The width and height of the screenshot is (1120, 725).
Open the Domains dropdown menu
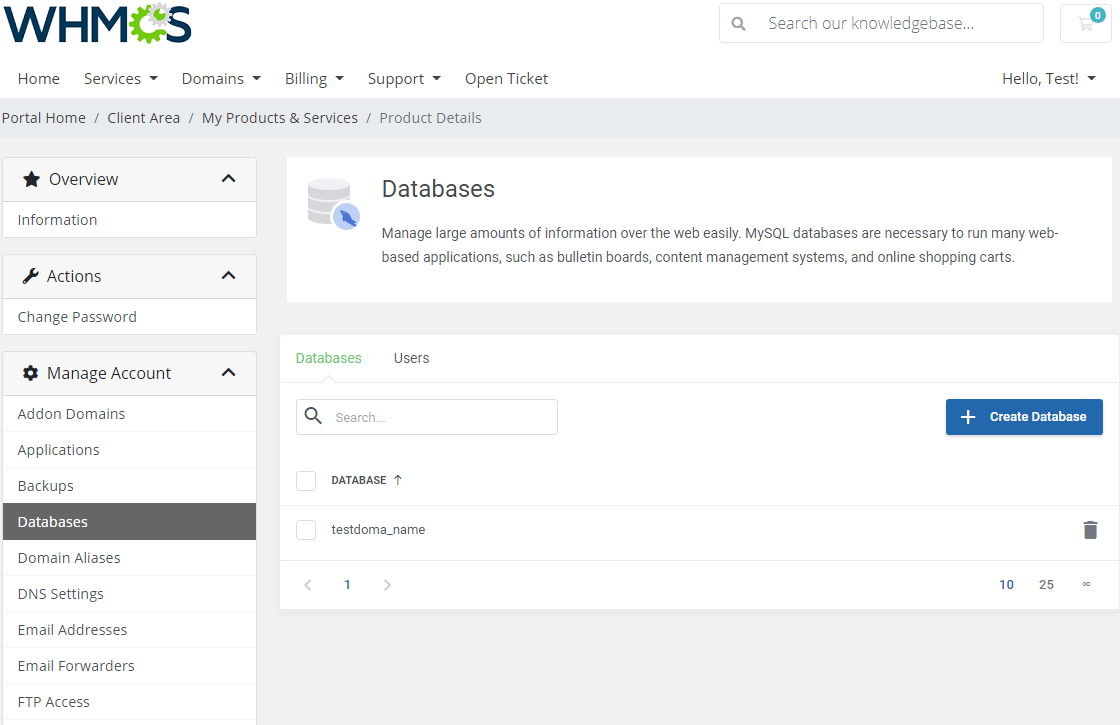[221, 79]
